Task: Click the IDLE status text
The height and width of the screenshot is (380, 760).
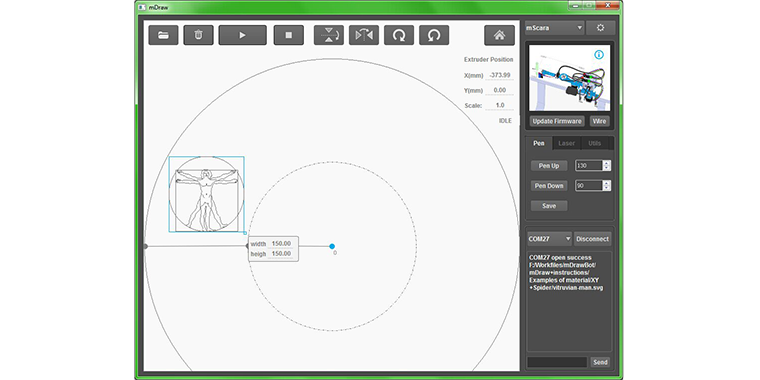Action: click(x=505, y=121)
